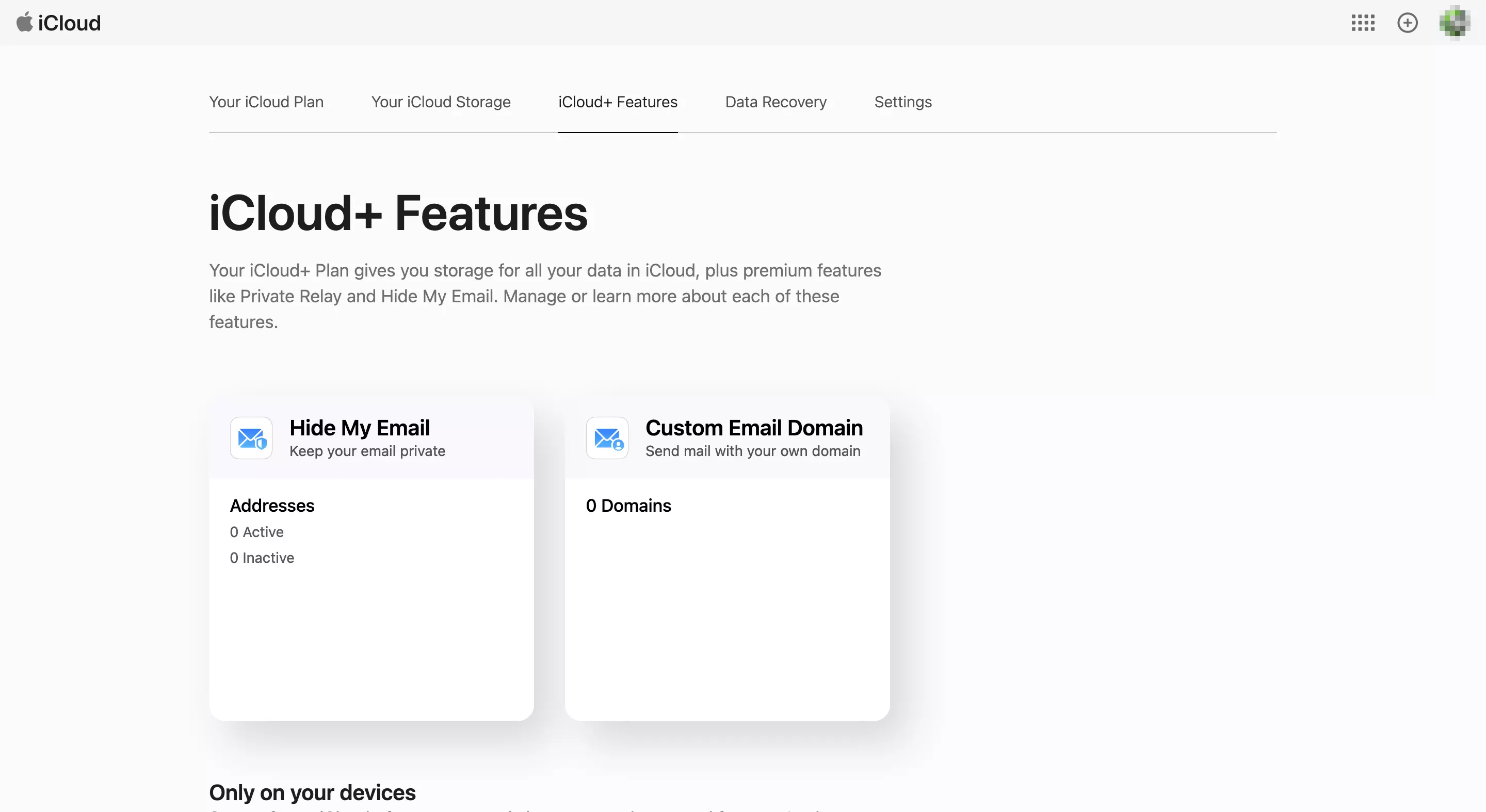This screenshot has height=812, width=1486.
Task: Click the add/plus button icon
Action: click(1408, 22)
